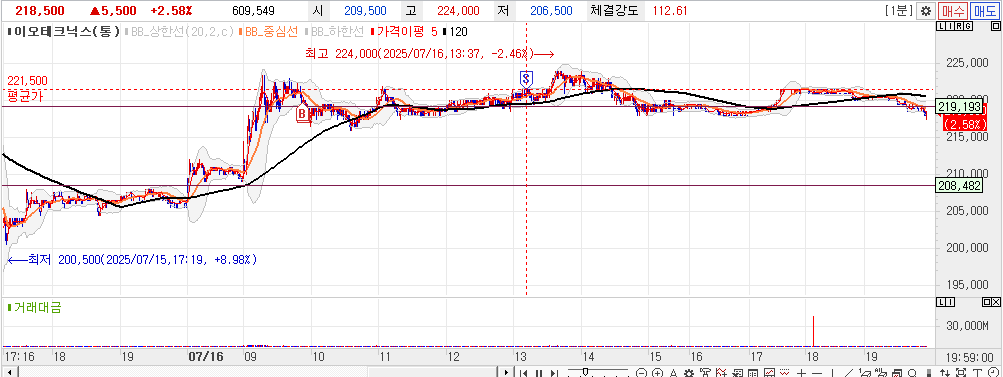Image resolution: width=1003 pixels, height=377 pixels.
Task: Maximize the 거래대금 indicator pane
Action: 987,301
